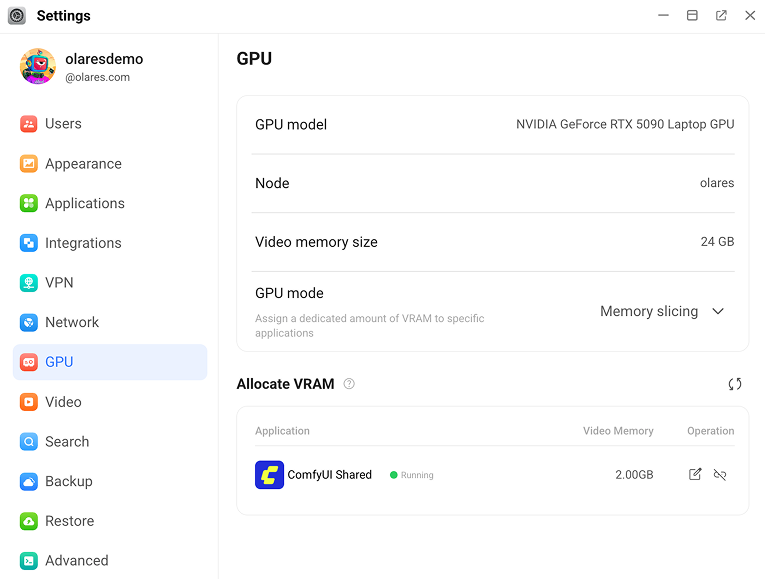
Task: Open the Users settings section
Action: point(63,124)
